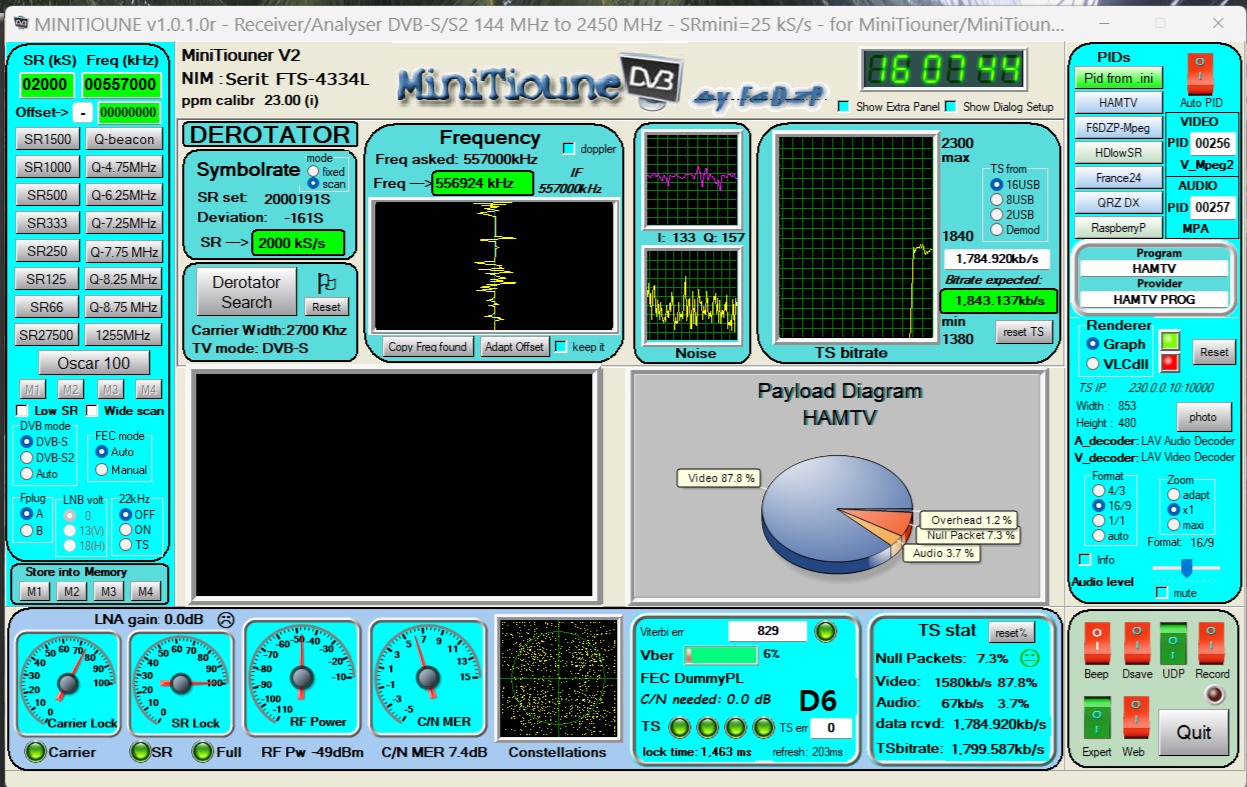Toggle the Dsave rocker switch
Screen dimensions: 1247x787
1136,644
